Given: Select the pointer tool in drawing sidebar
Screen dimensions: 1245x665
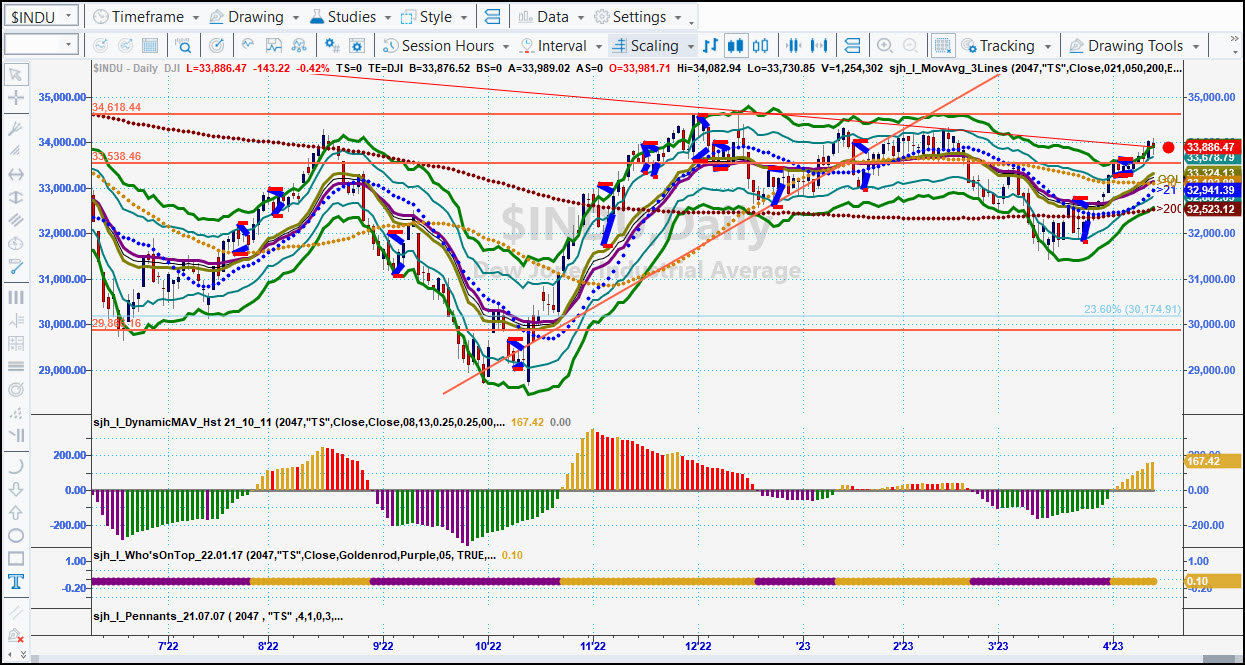Looking at the screenshot, I should pyautogui.click(x=15, y=74).
